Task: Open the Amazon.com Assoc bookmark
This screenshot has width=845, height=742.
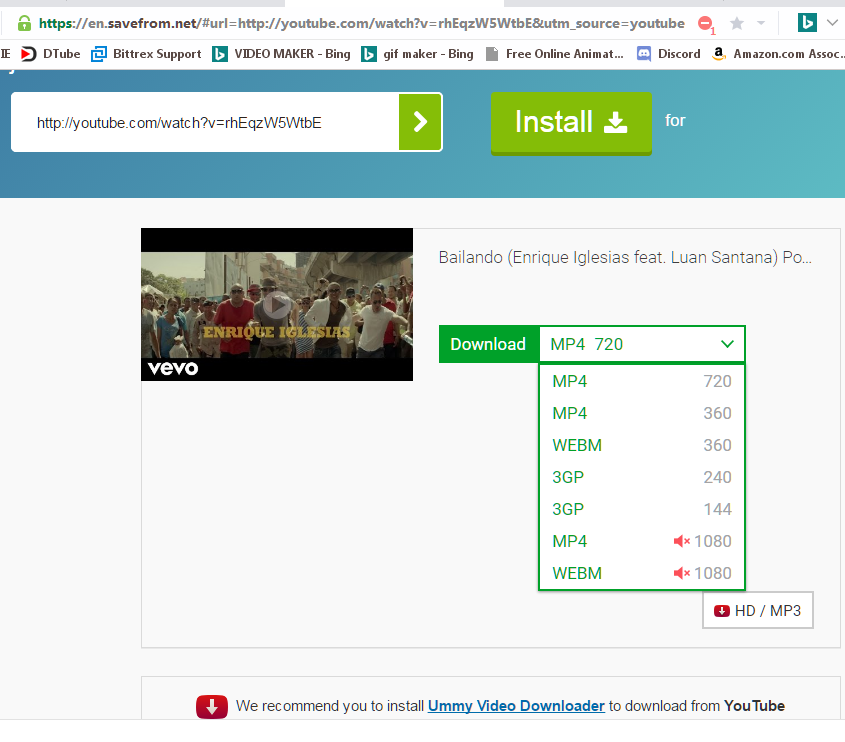Action: tap(778, 54)
